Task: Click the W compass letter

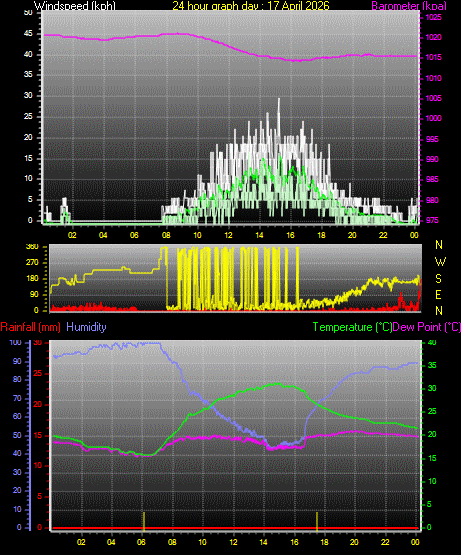Action: tap(440, 262)
